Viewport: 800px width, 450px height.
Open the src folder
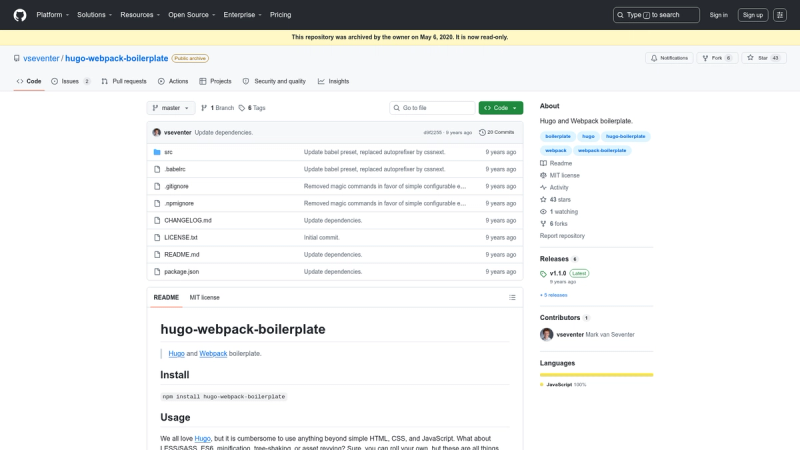(168, 152)
